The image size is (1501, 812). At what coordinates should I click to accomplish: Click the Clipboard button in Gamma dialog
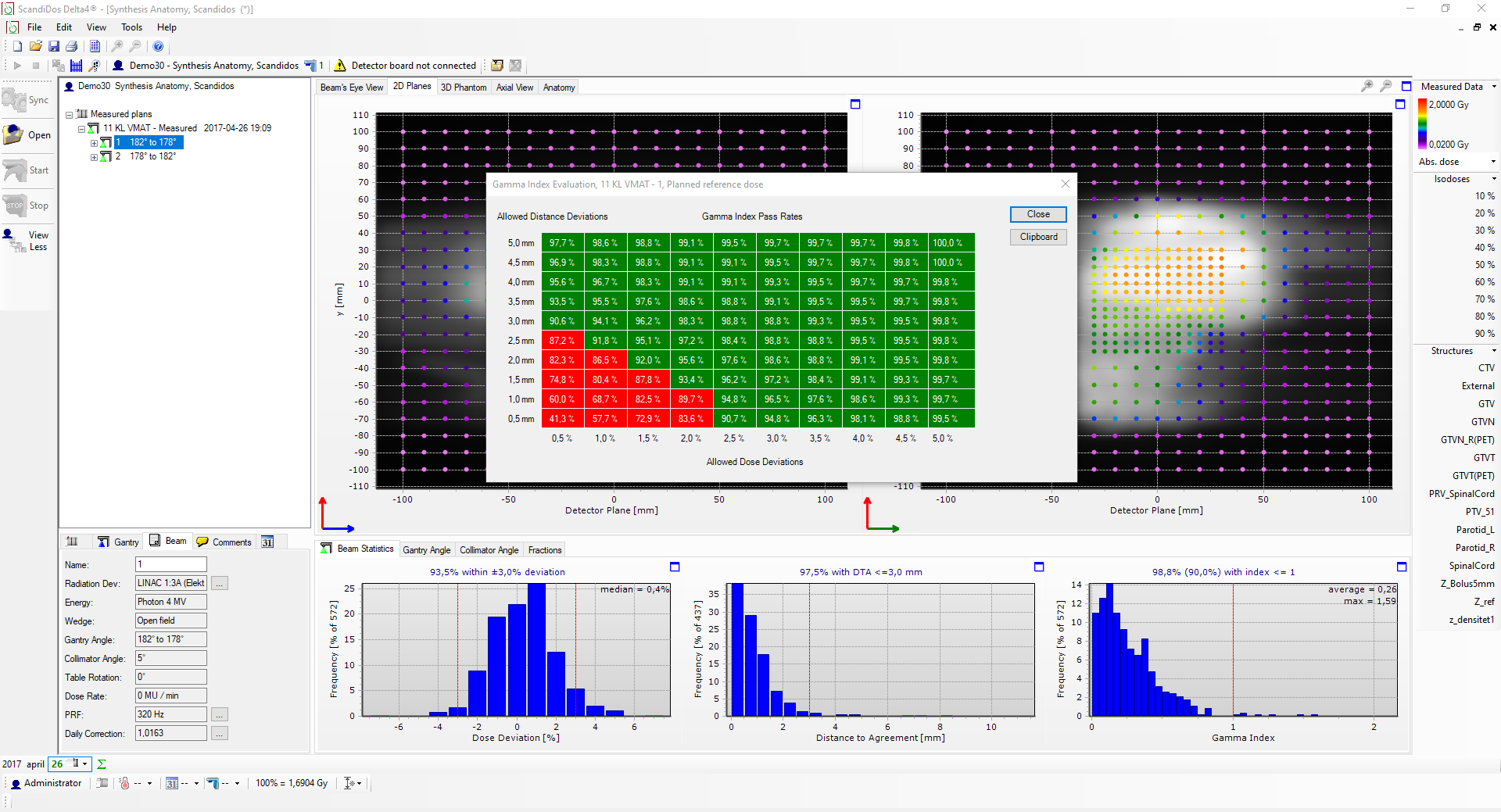coord(1038,237)
